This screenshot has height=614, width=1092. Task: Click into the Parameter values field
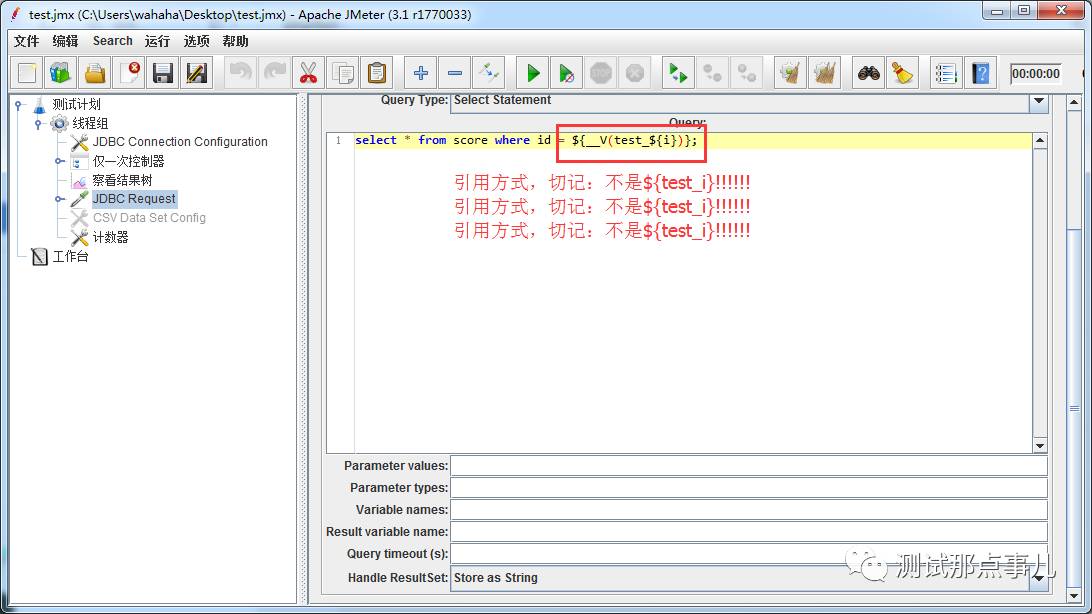749,466
